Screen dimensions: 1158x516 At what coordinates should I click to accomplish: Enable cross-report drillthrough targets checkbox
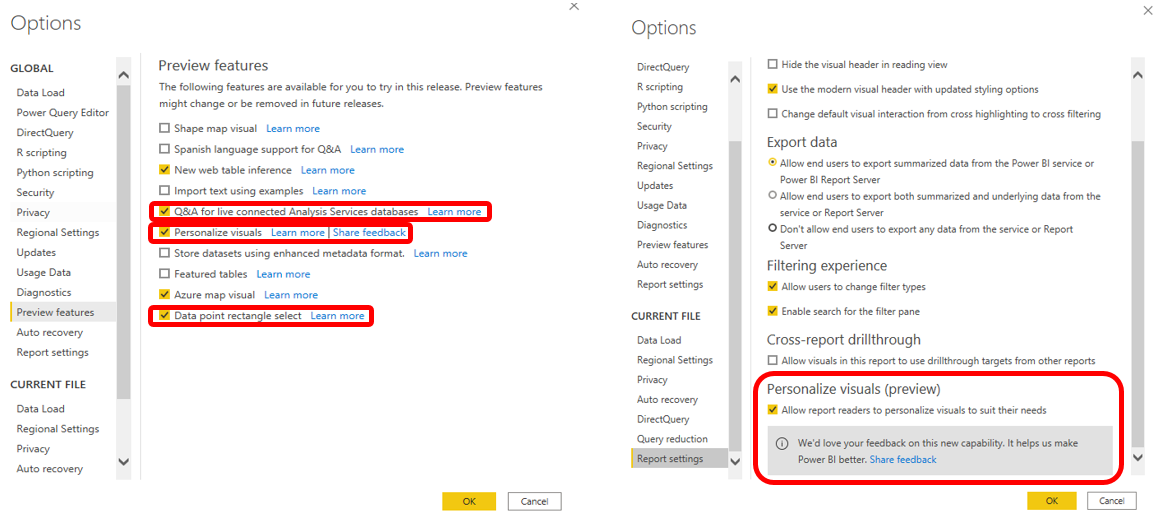773,360
